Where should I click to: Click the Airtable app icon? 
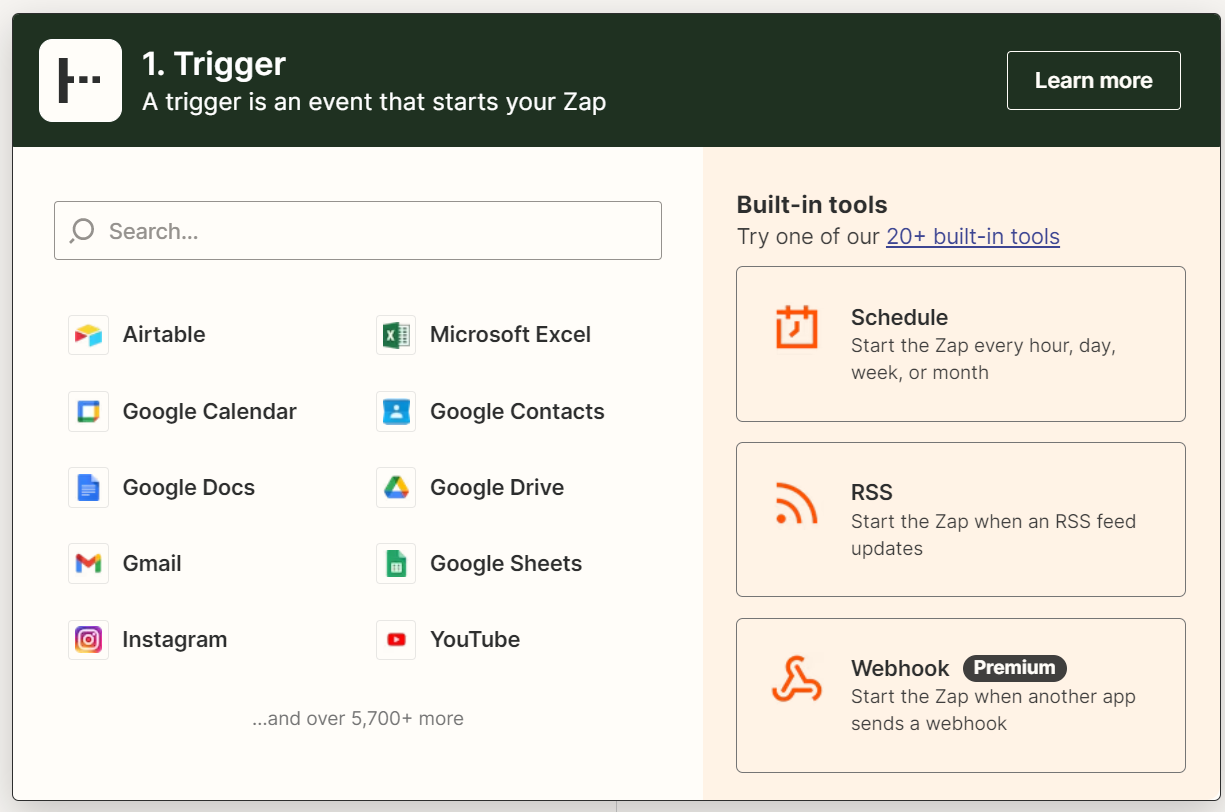pos(88,335)
